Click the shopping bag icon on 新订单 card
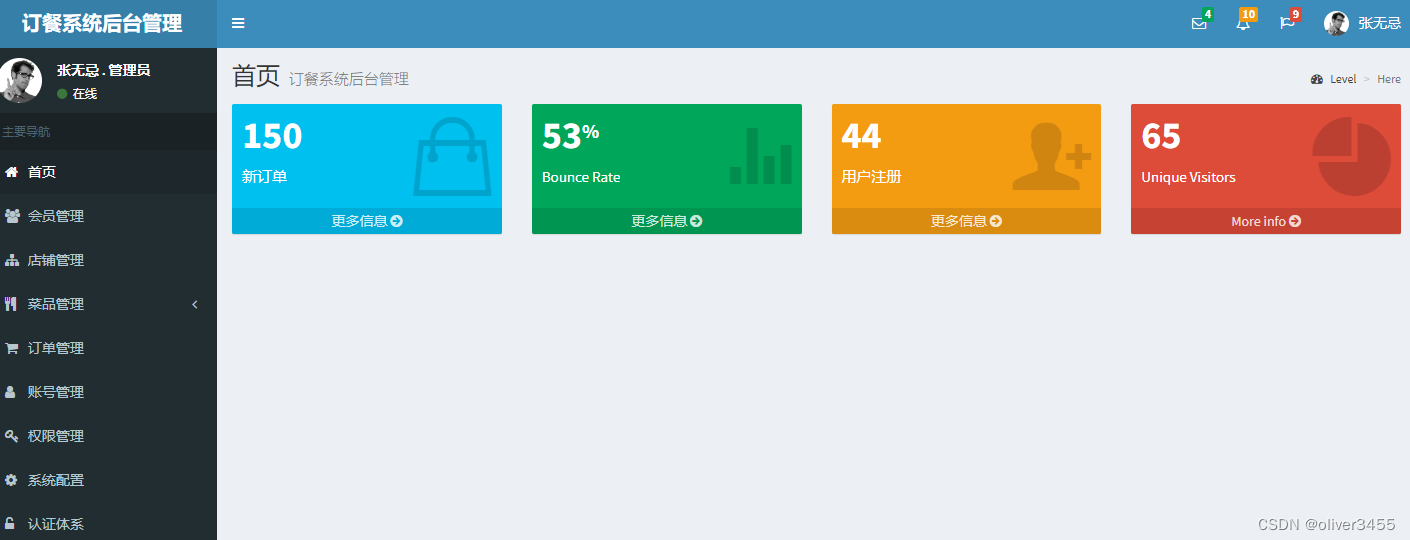Viewport: 1410px width, 540px height. pyautogui.click(x=453, y=156)
